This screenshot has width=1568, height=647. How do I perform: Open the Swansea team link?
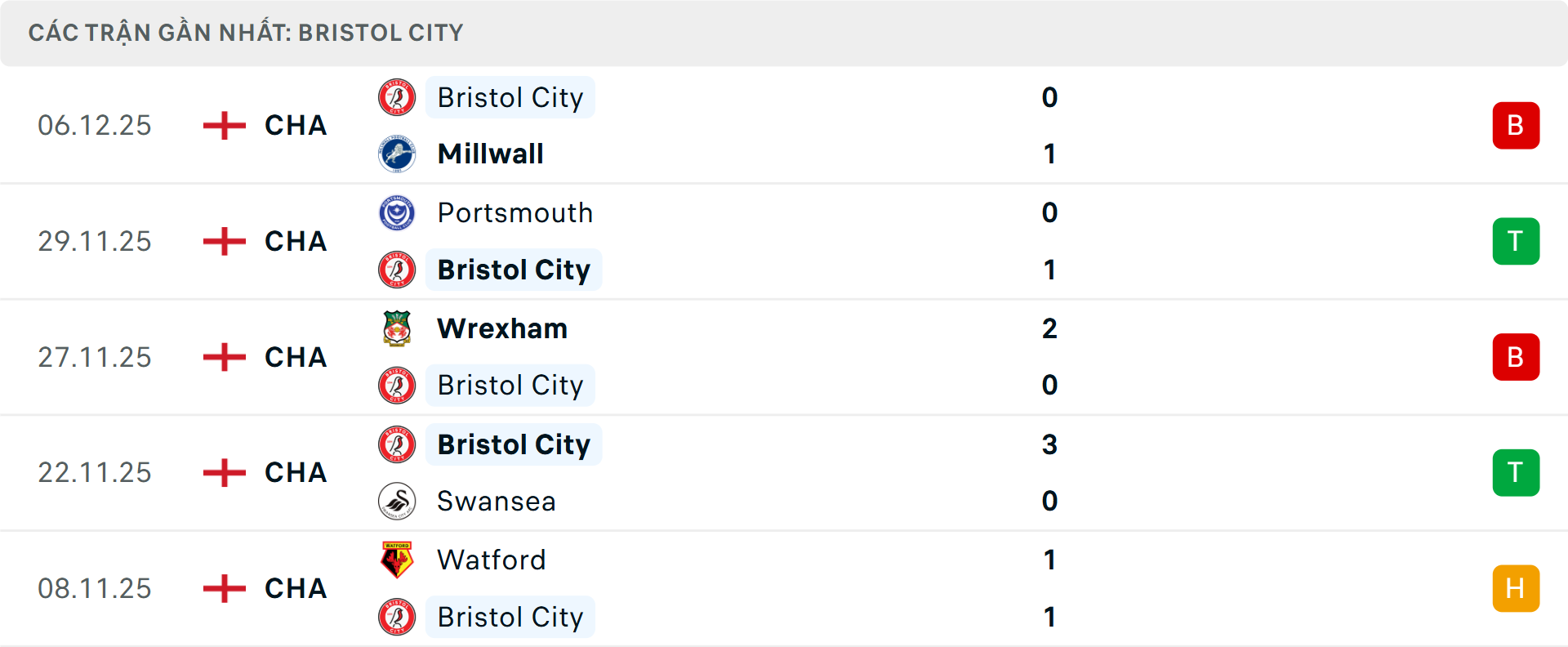pyautogui.click(x=497, y=501)
